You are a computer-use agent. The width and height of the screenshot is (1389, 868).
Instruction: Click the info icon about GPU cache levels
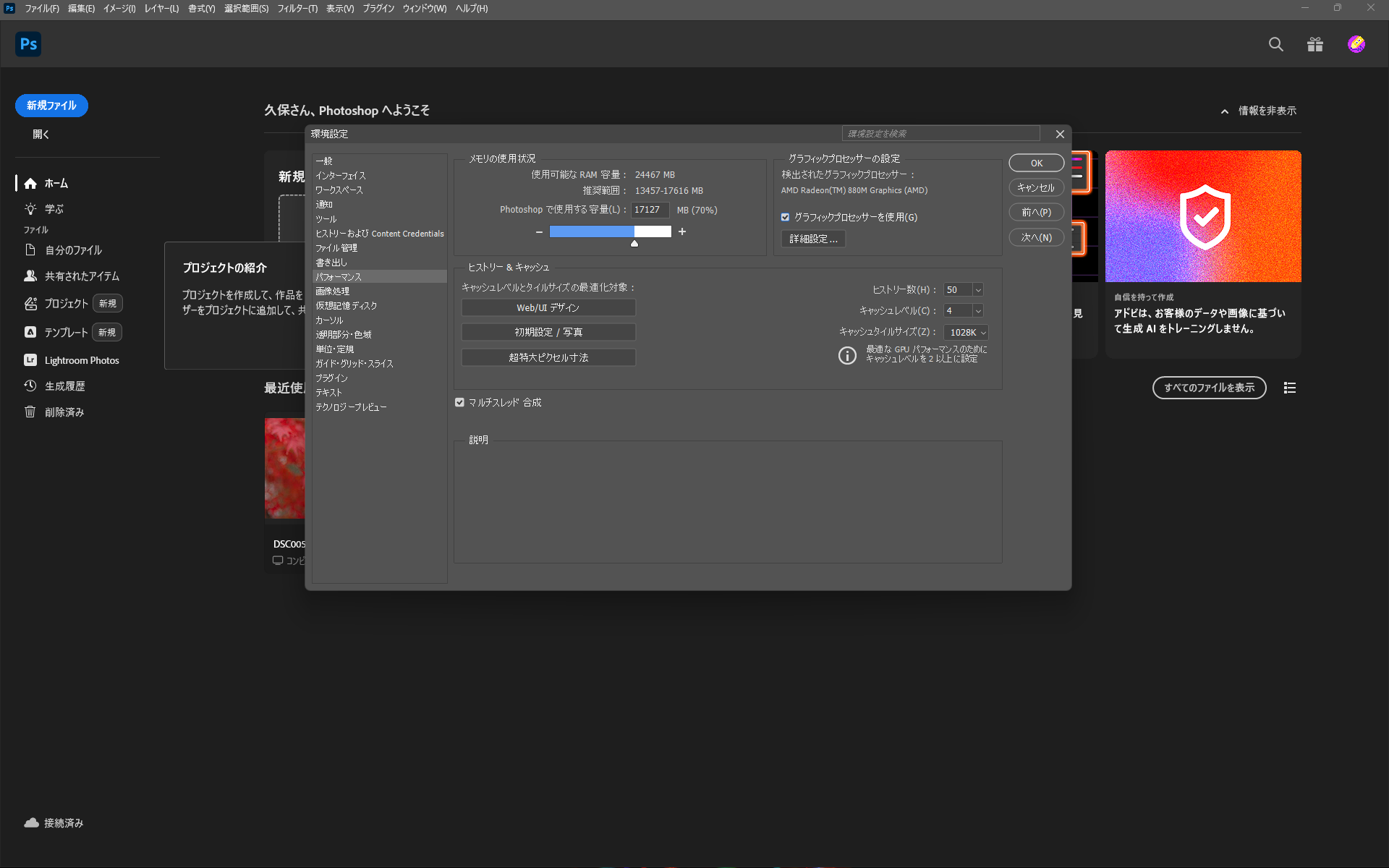point(847,354)
